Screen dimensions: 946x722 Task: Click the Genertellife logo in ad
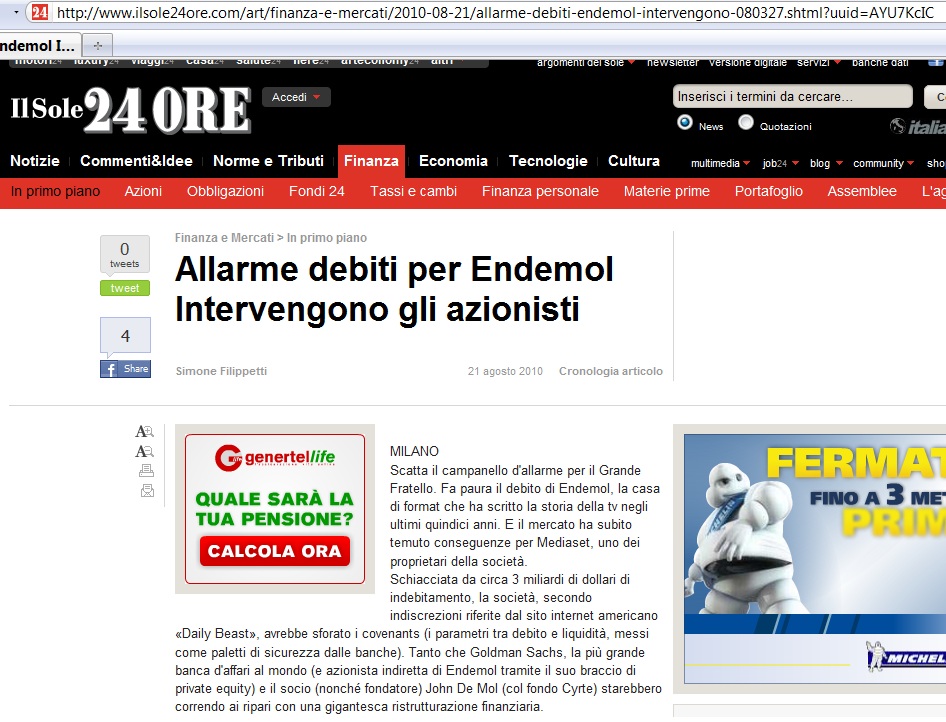pyautogui.click(x=275, y=458)
